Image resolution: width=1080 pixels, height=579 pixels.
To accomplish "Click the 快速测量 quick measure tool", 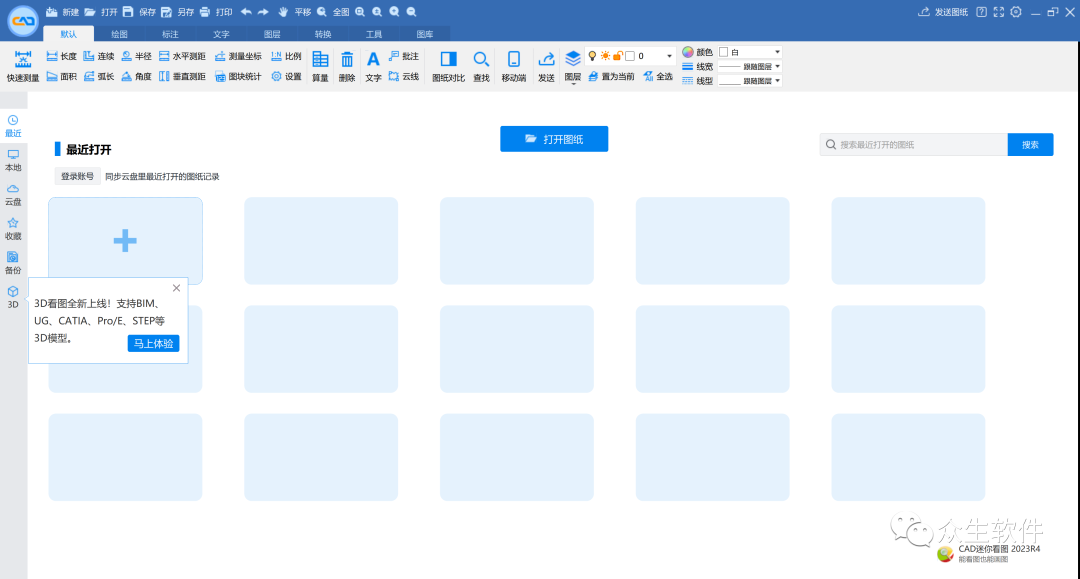I will point(23,66).
